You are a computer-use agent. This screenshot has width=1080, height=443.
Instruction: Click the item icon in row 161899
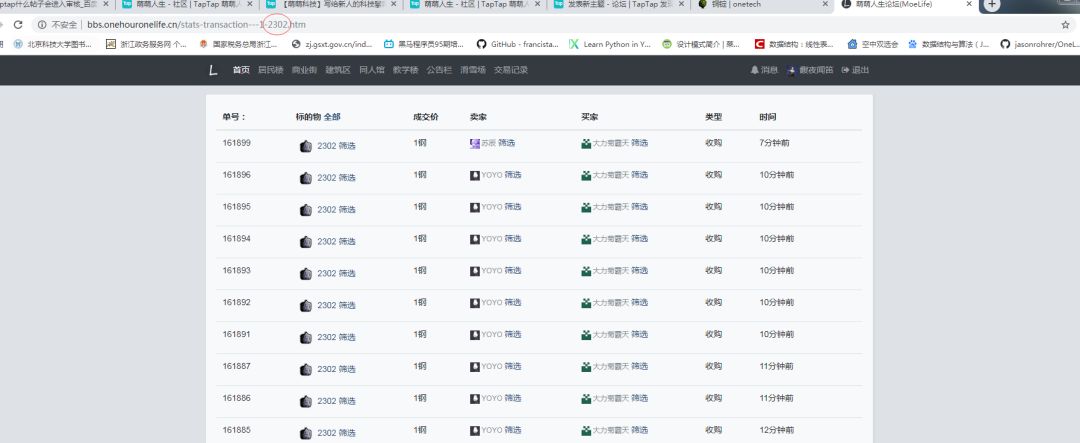pos(306,146)
